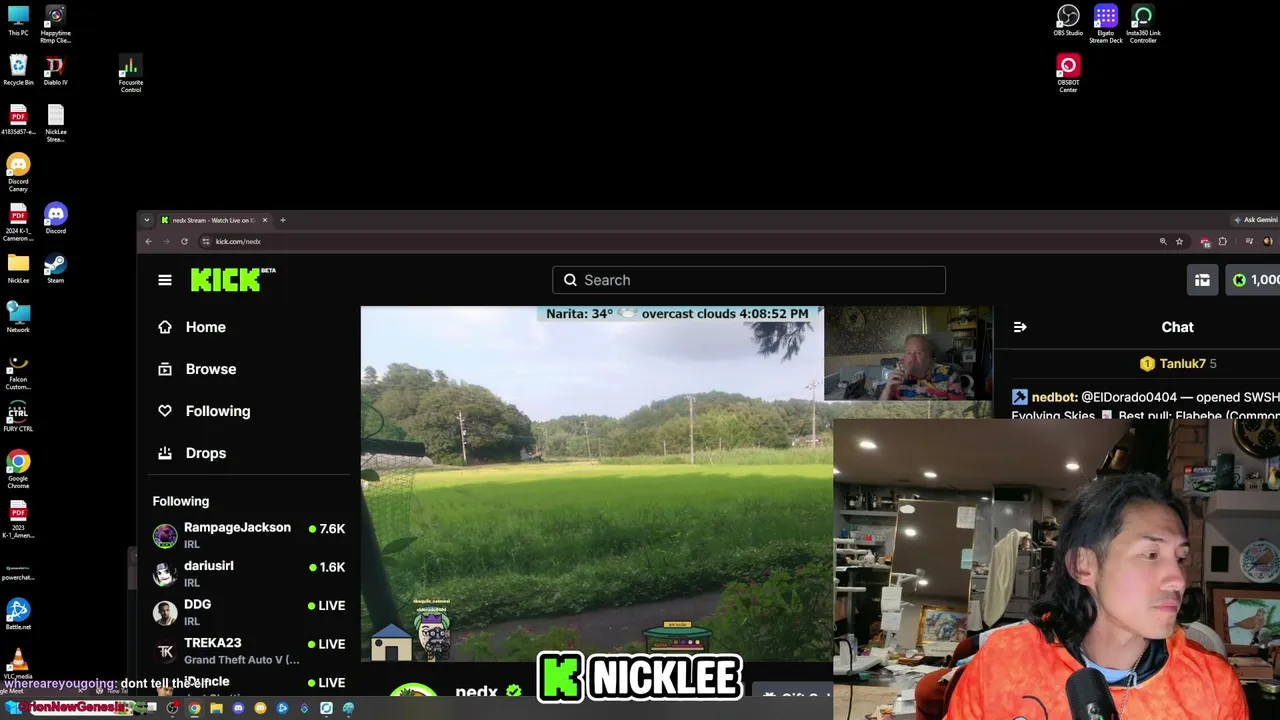Select the nedx Stream browser tab
The image size is (1280, 720).
pyautogui.click(x=213, y=220)
